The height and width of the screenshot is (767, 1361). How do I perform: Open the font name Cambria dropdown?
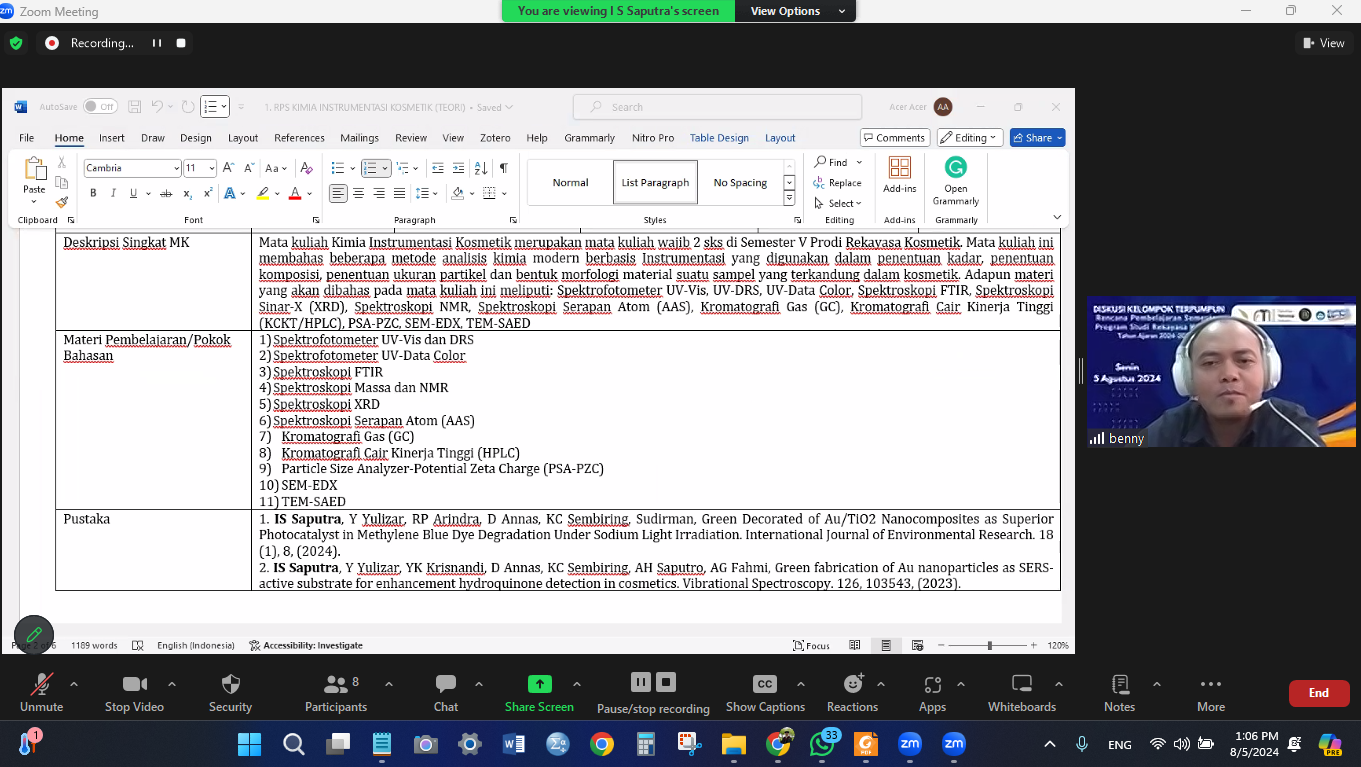click(176, 168)
